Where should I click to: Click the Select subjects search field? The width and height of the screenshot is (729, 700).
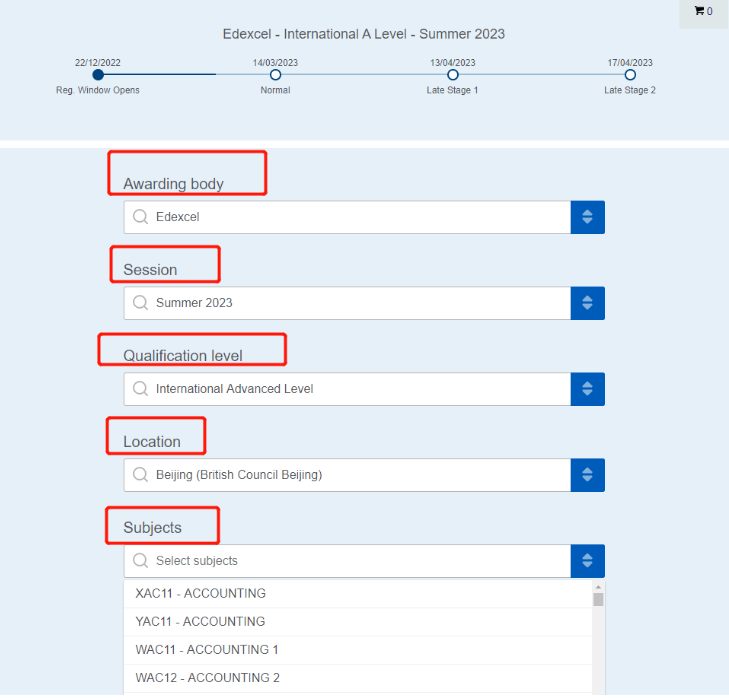[347, 561]
